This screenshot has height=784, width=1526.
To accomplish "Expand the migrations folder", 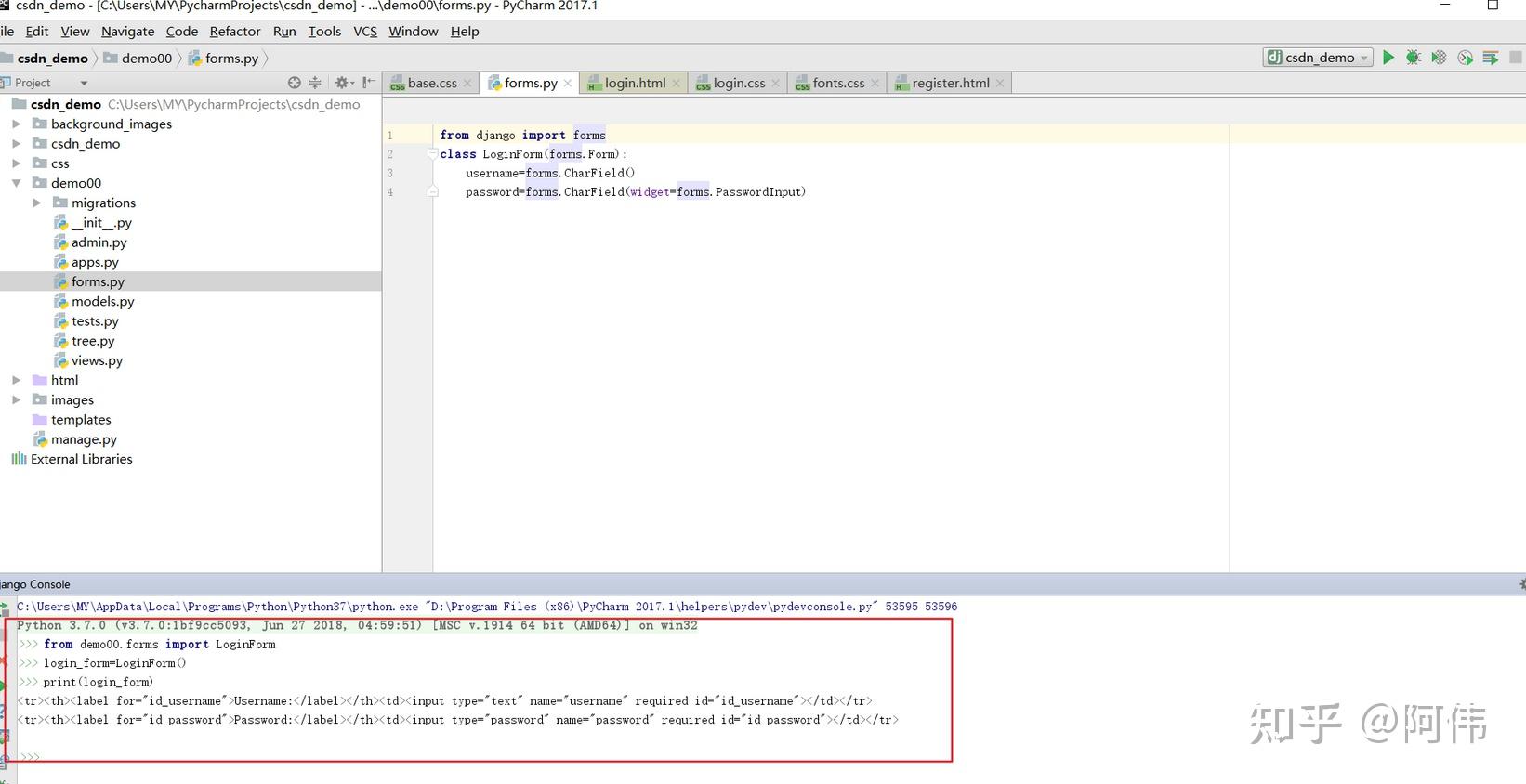I will 36,203.
